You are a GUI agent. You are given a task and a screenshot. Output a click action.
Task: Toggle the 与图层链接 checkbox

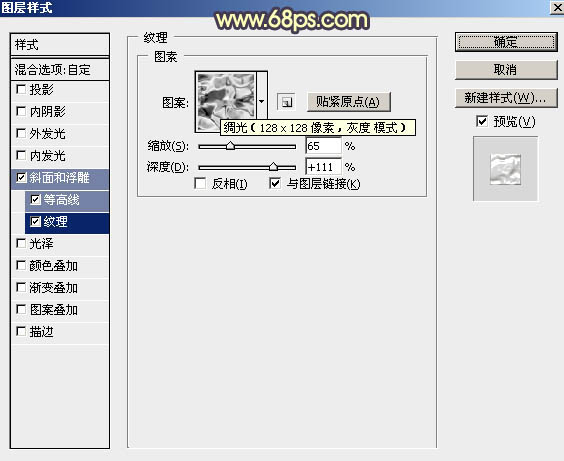click(x=275, y=184)
